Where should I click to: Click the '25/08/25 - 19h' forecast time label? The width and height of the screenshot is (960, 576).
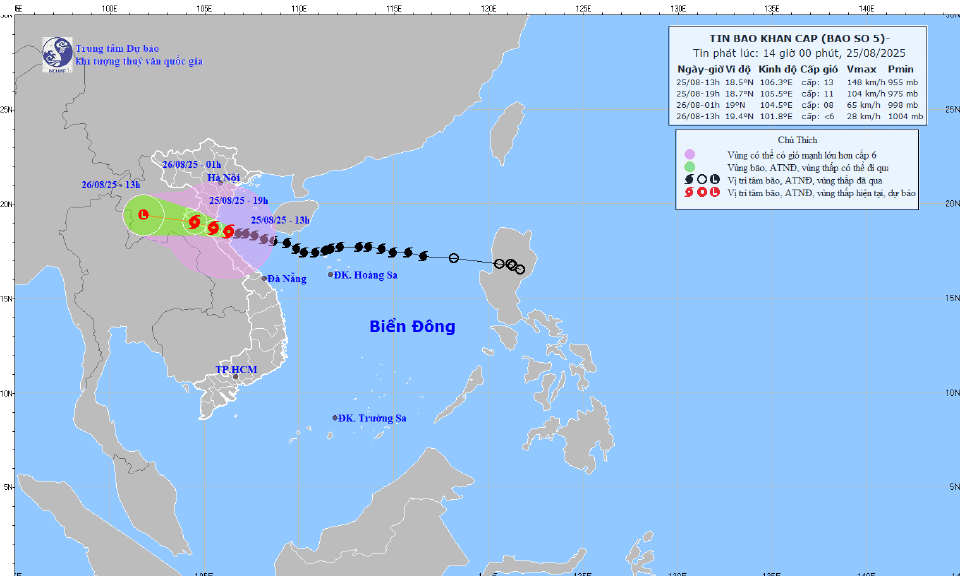(238, 201)
